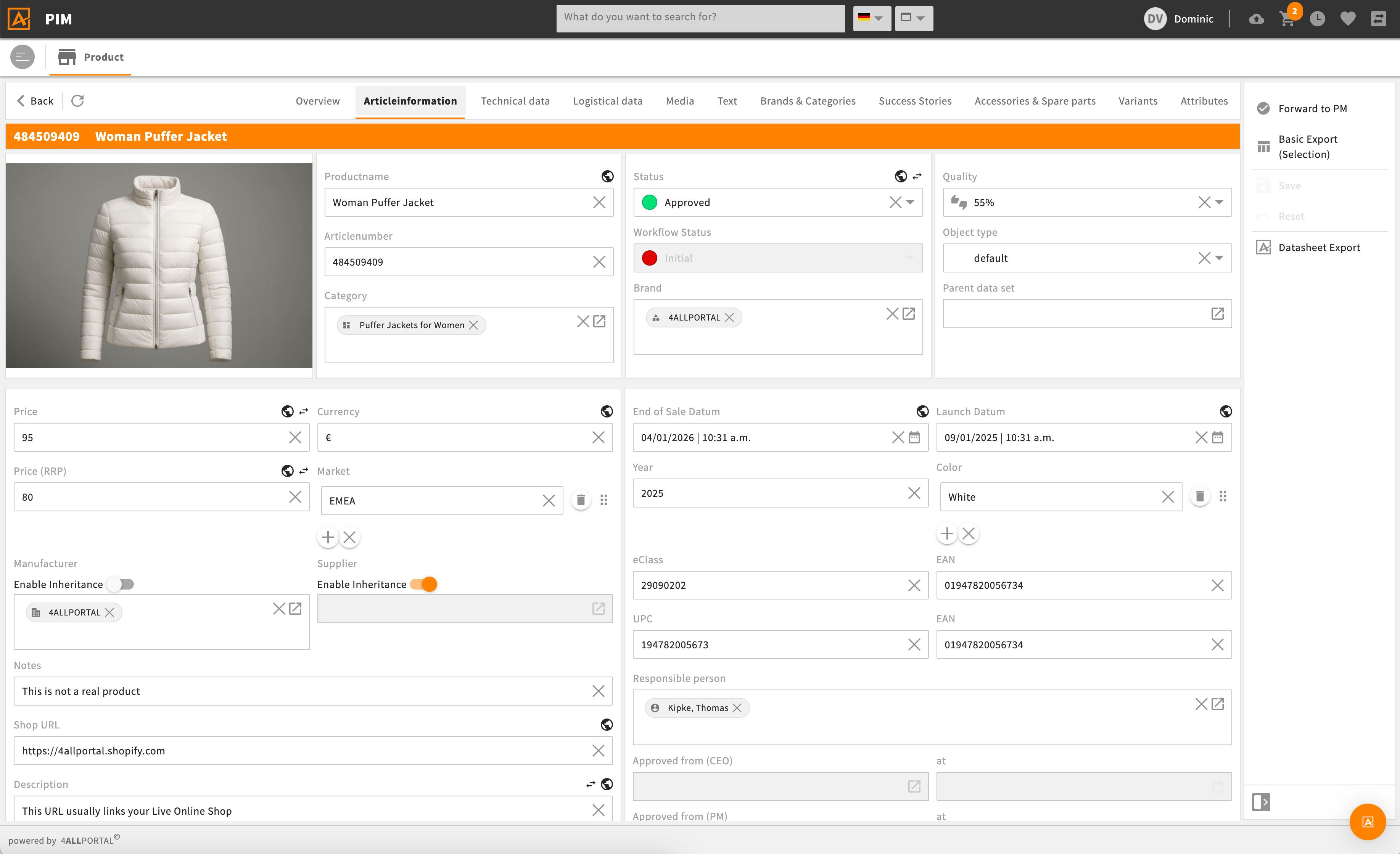Image resolution: width=1400 pixels, height=854 pixels.
Task: Click Datasheet Export
Action: tap(1319, 247)
